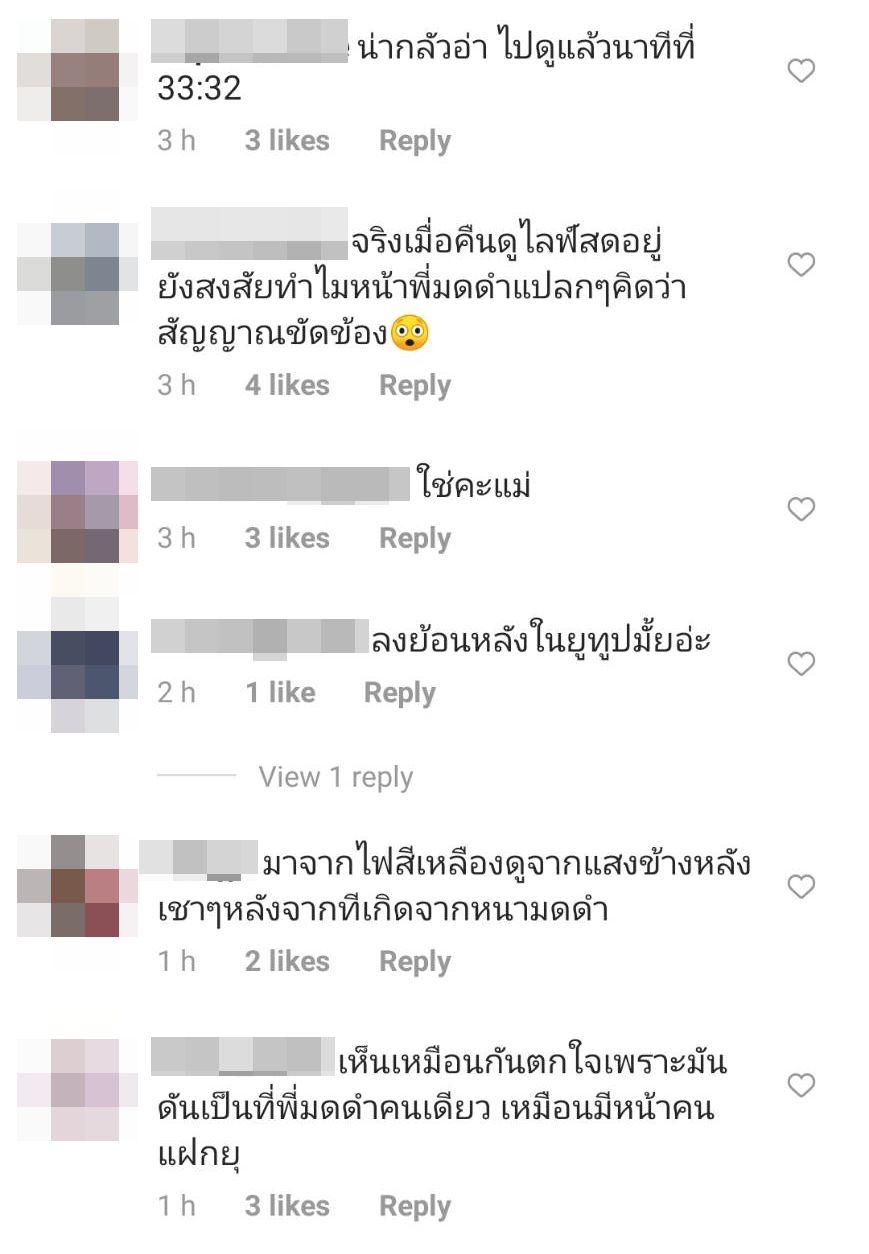869x1254 pixels.
Task: Like the comment mentioning 33:32
Action: click(802, 71)
